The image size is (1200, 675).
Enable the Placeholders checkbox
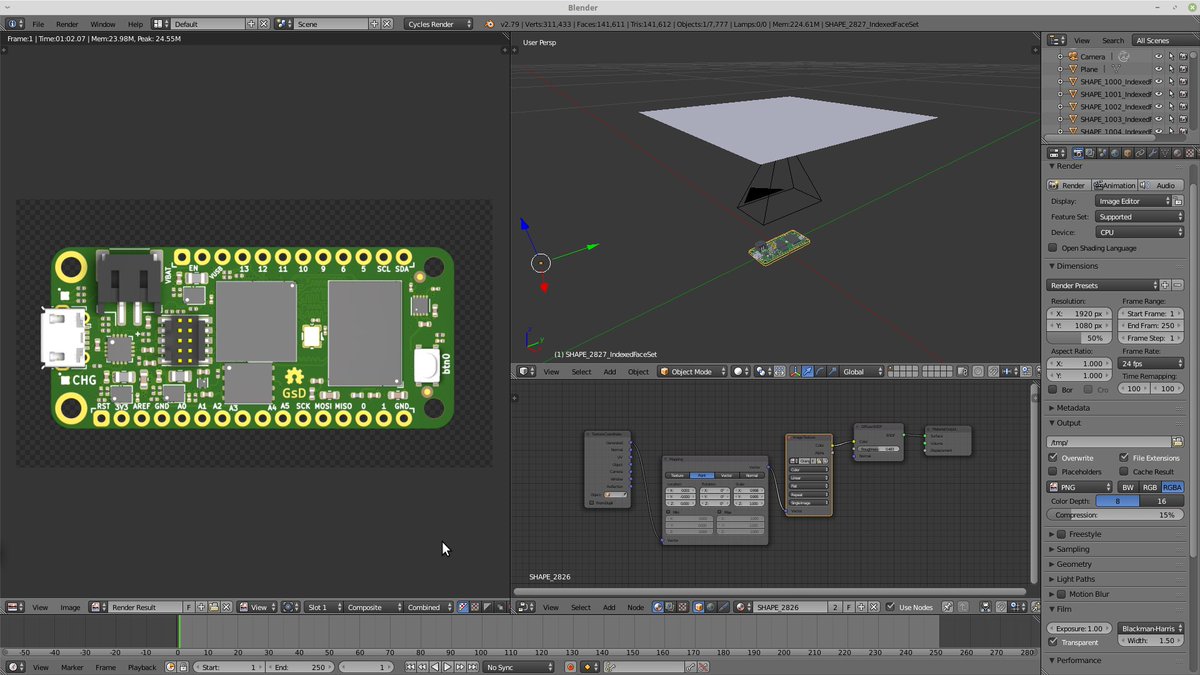click(x=1053, y=472)
